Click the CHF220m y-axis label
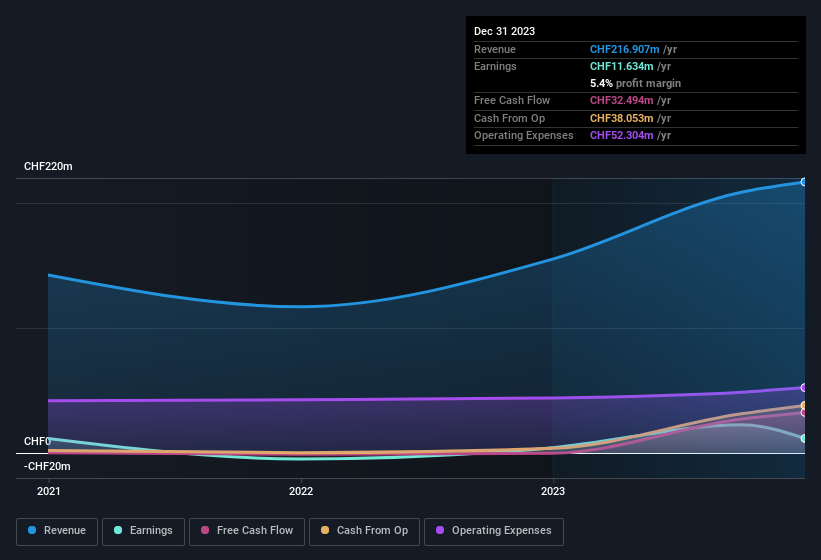Screen dimensions: 821x560 pyautogui.click(x=48, y=166)
